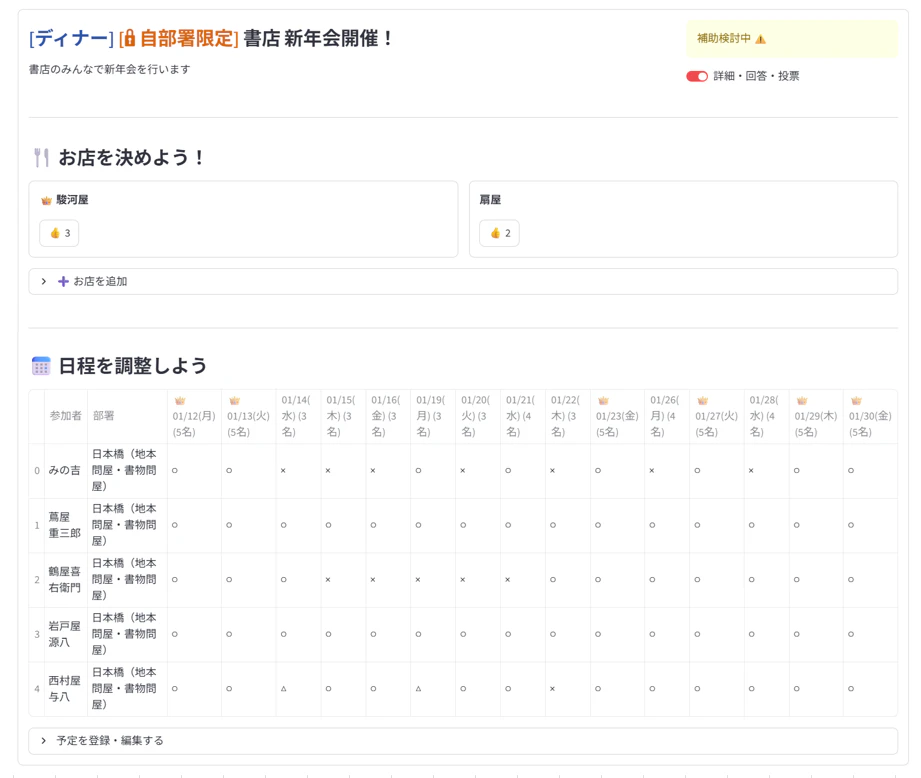Click the [ディナー] tag in title
The width and height of the screenshot is (921, 778).
tap(71, 39)
